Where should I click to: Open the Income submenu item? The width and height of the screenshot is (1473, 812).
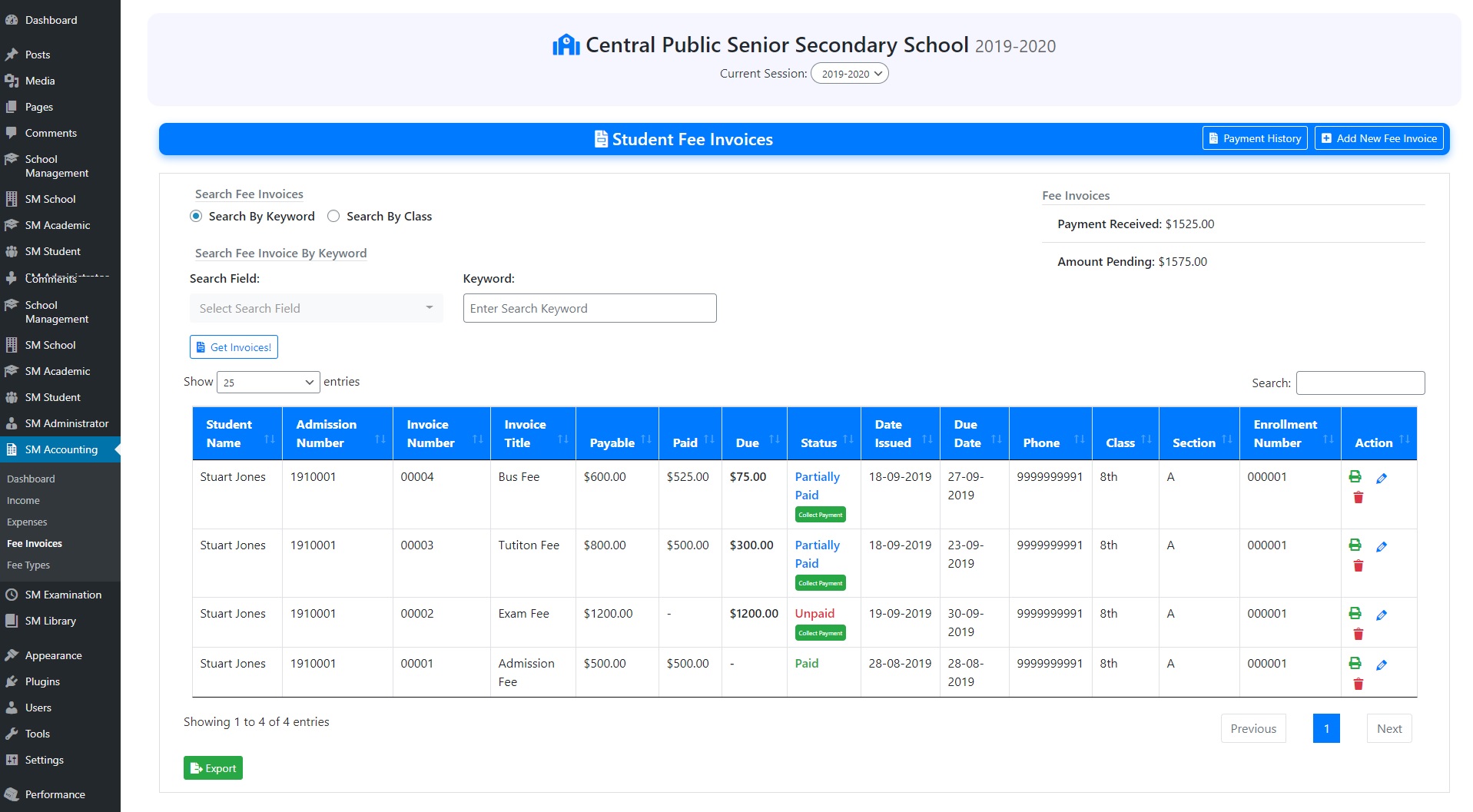click(x=23, y=500)
